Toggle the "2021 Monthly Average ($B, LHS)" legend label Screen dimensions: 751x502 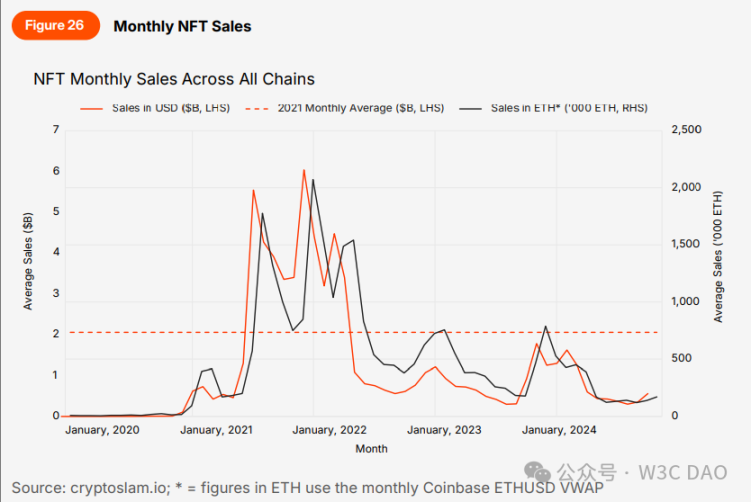[359, 107]
